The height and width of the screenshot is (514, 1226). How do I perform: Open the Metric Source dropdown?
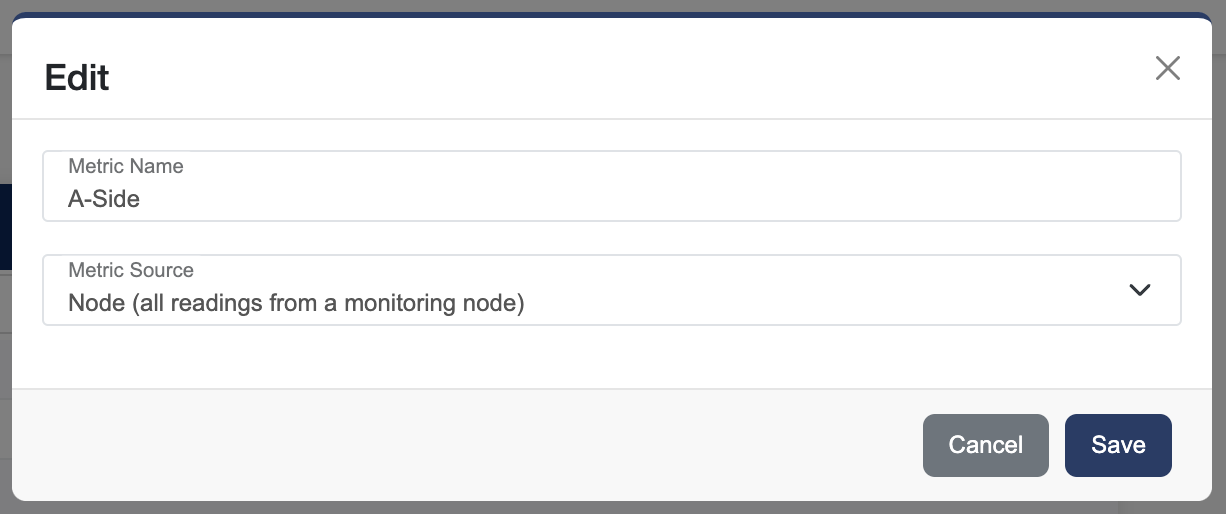611,290
